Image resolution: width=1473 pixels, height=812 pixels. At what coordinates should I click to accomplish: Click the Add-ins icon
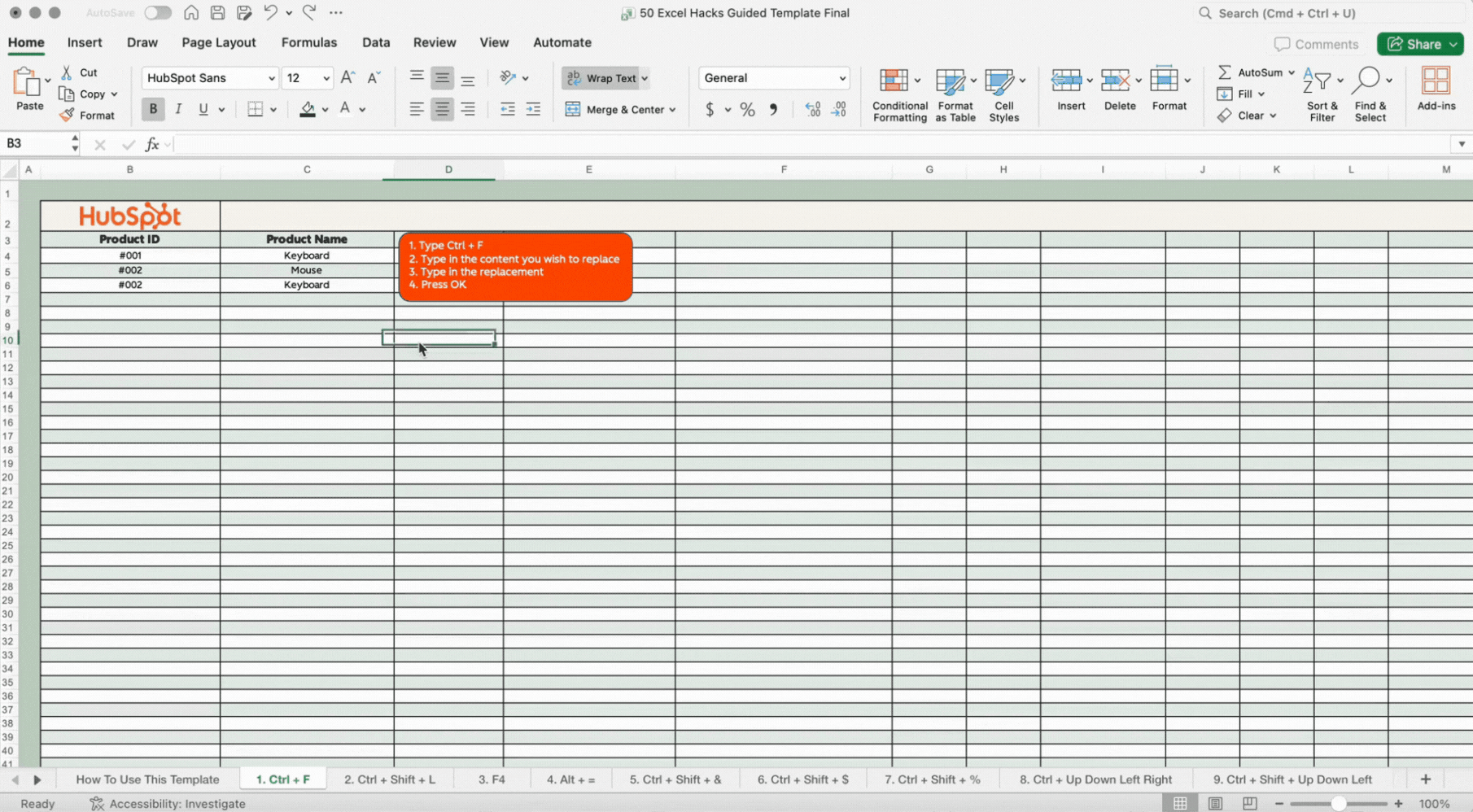point(1436,81)
